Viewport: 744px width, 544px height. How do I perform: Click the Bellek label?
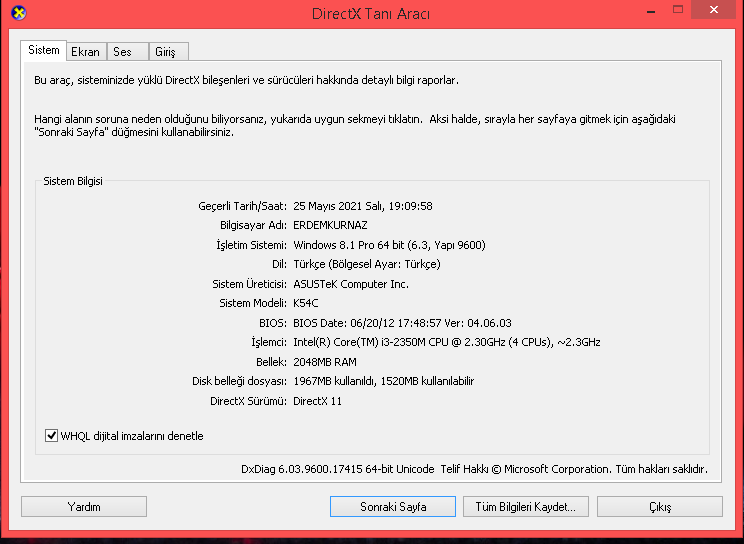point(271,362)
